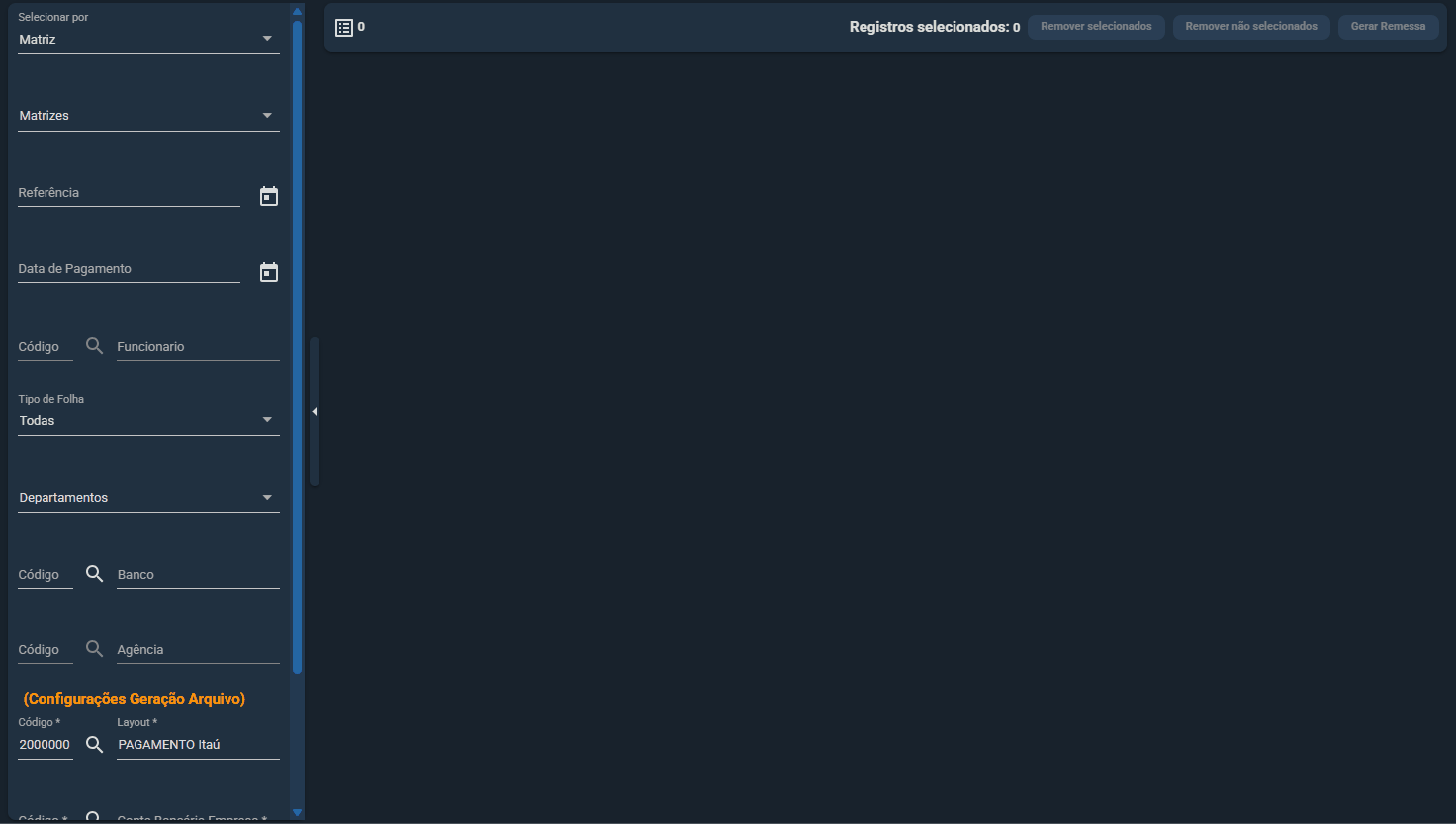Click the sidebar scroll down arrow
This screenshot has height=824, width=1456.
coord(297,813)
